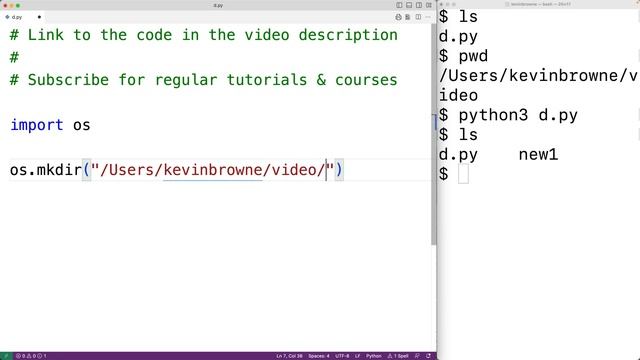Click the feedback icon in status bar

click(417, 356)
